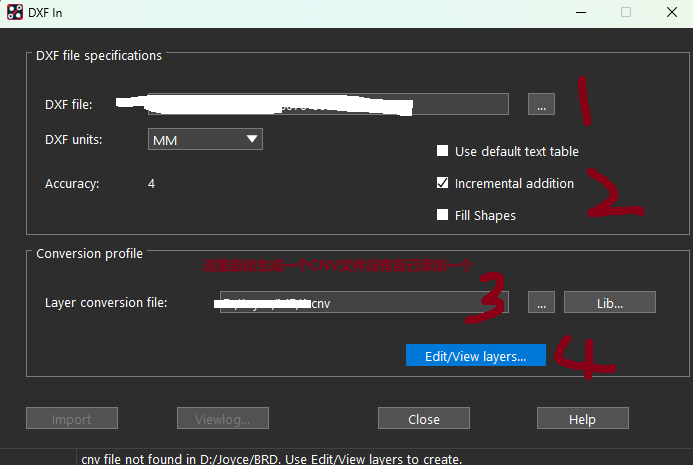693x465 pixels.
Task: Click the Close button
Action: pos(423,418)
